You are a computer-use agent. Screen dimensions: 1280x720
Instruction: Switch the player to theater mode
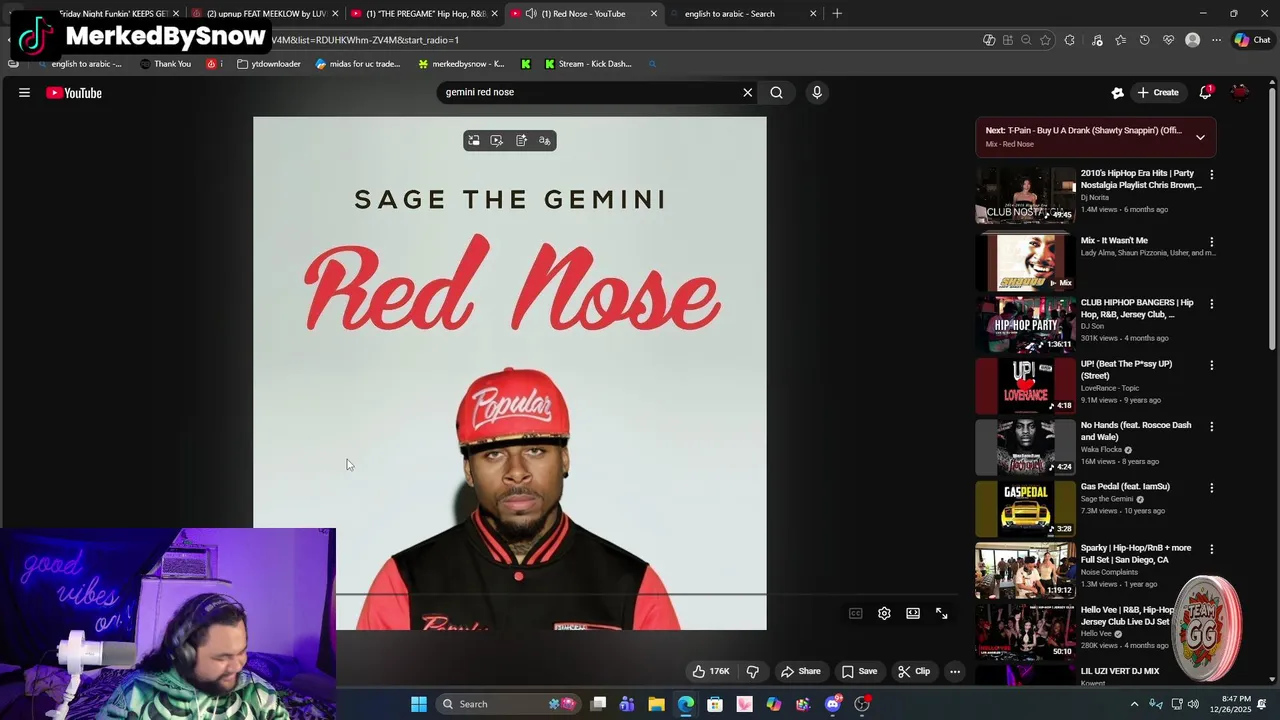coord(913,613)
